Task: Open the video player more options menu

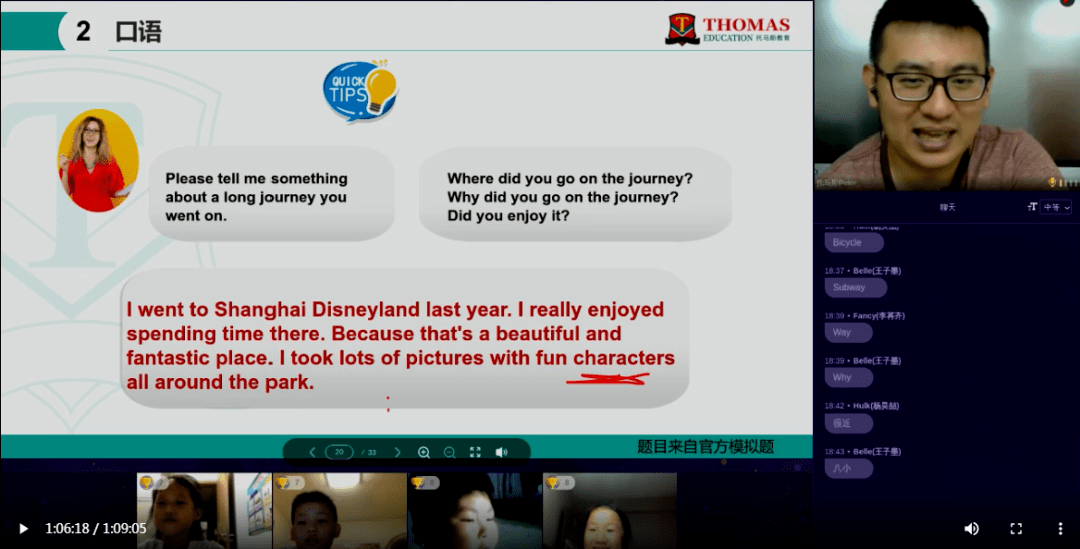Action: [1060, 528]
